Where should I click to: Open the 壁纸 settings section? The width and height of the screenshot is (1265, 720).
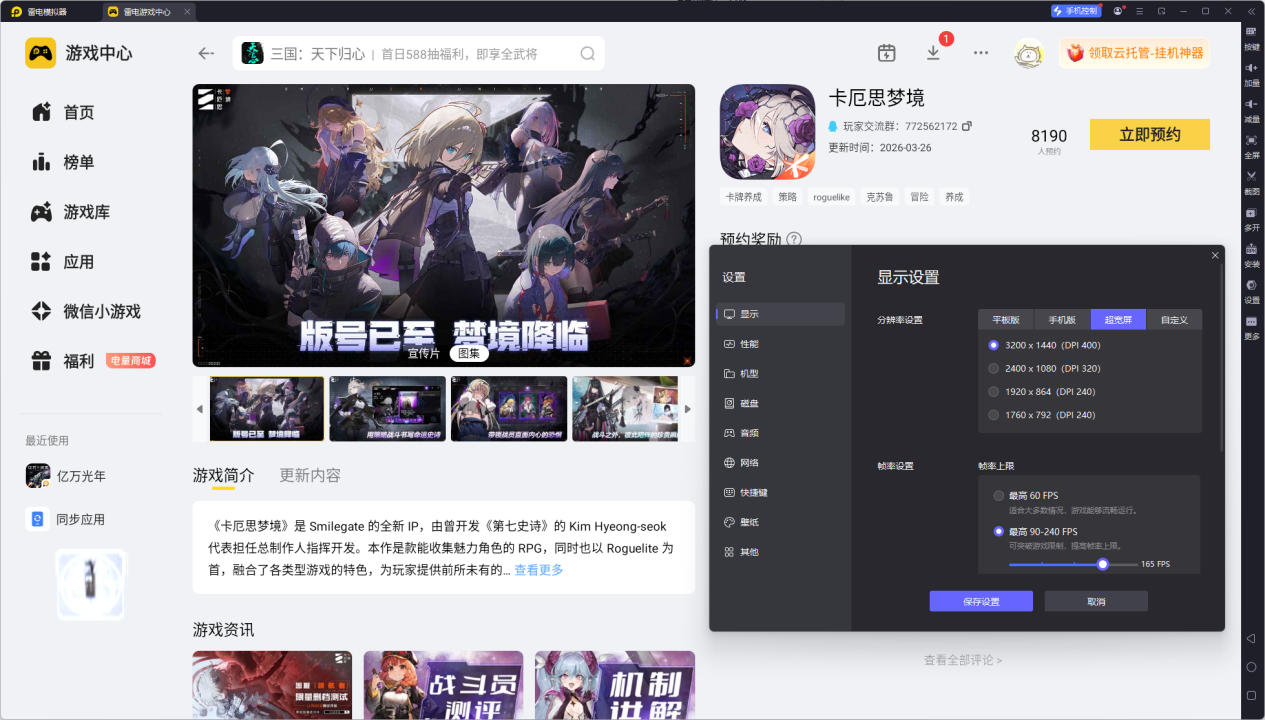(x=781, y=522)
